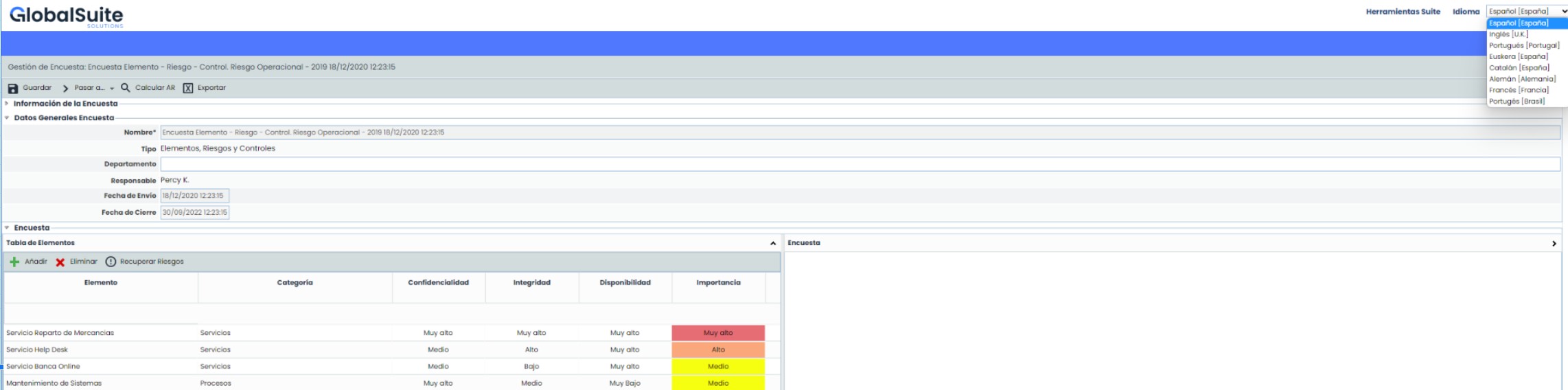Pick Alemán [Alemania] in the language list
Image resolution: width=1568 pixels, height=390 pixels.
click(1522, 79)
